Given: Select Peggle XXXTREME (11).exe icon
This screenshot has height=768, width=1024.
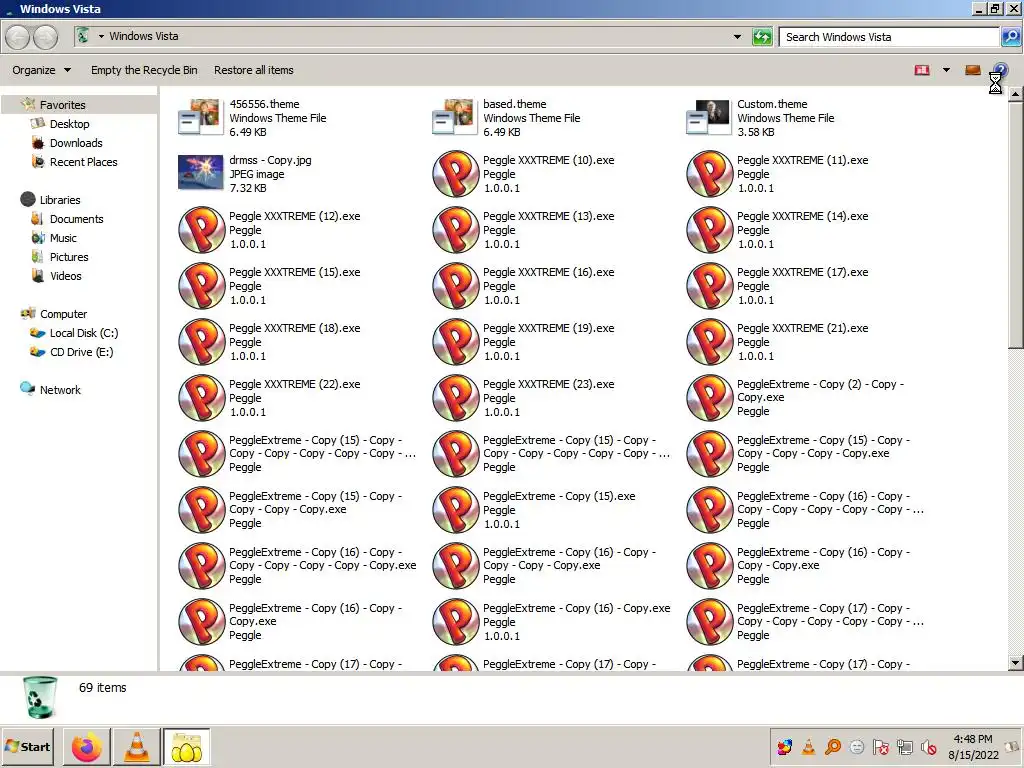Looking at the screenshot, I should 709,174.
